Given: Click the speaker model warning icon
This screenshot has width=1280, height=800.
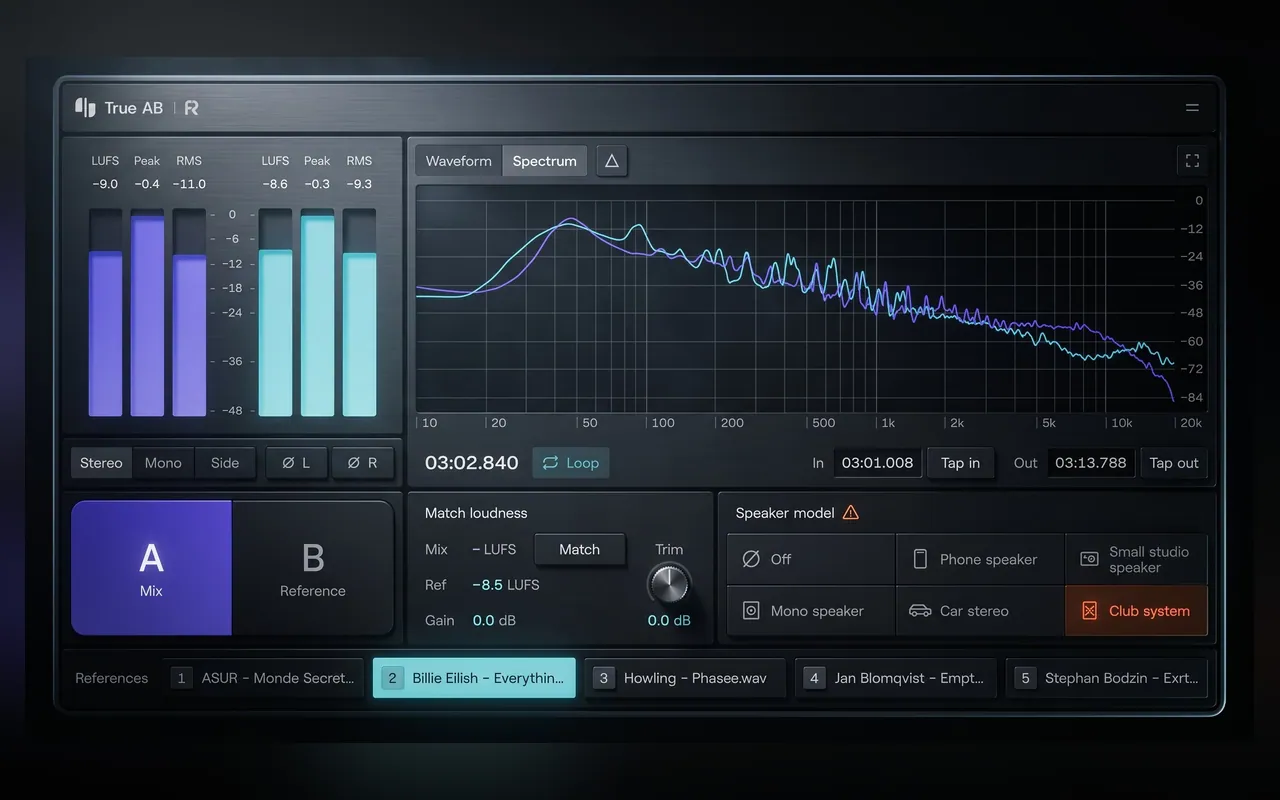Looking at the screenshot, I should point(851,513).
